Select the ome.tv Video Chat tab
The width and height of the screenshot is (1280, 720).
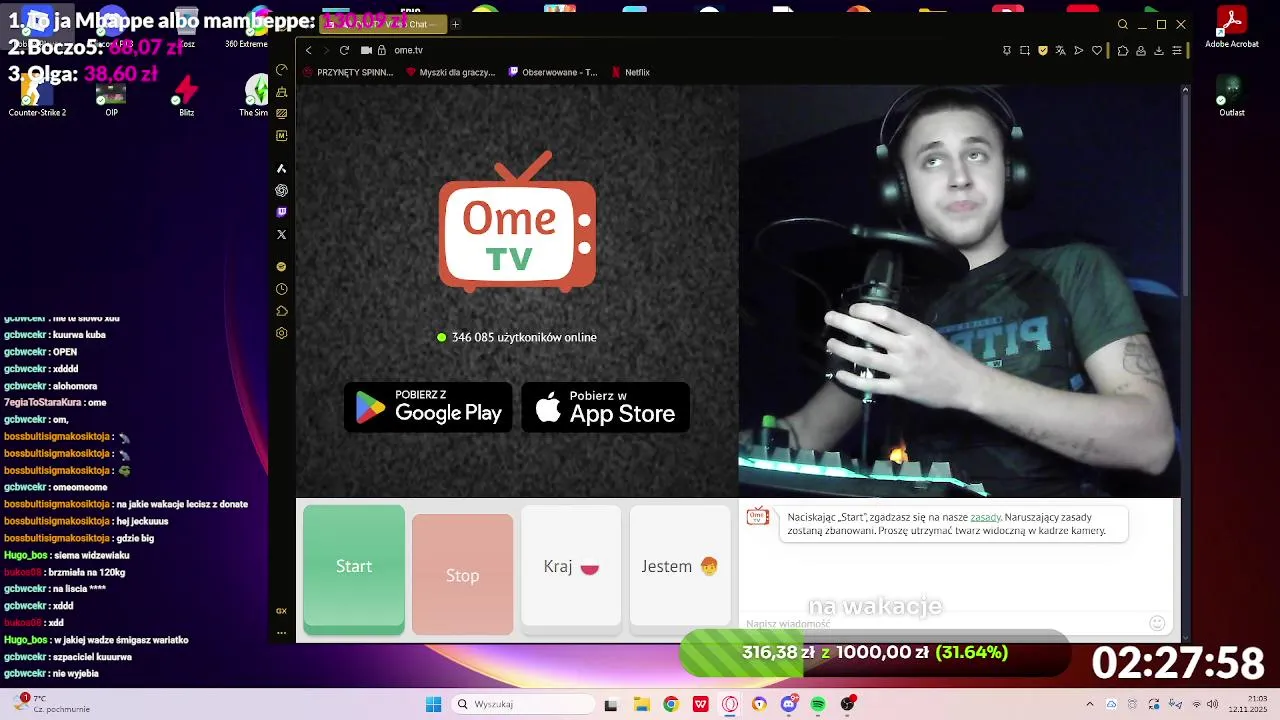coord(381,24)
